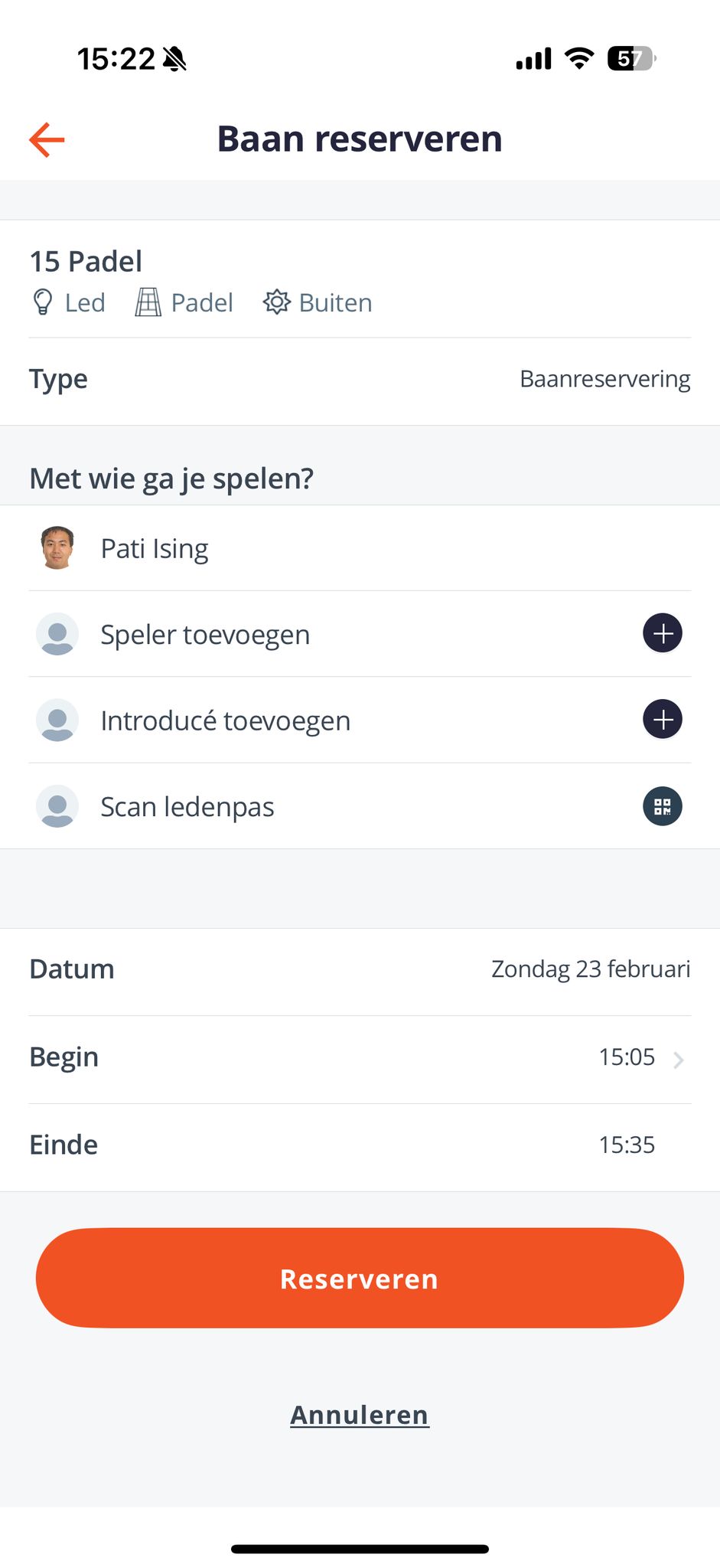
Task: Tap the Annuleren link
Action: [360, 1415]
